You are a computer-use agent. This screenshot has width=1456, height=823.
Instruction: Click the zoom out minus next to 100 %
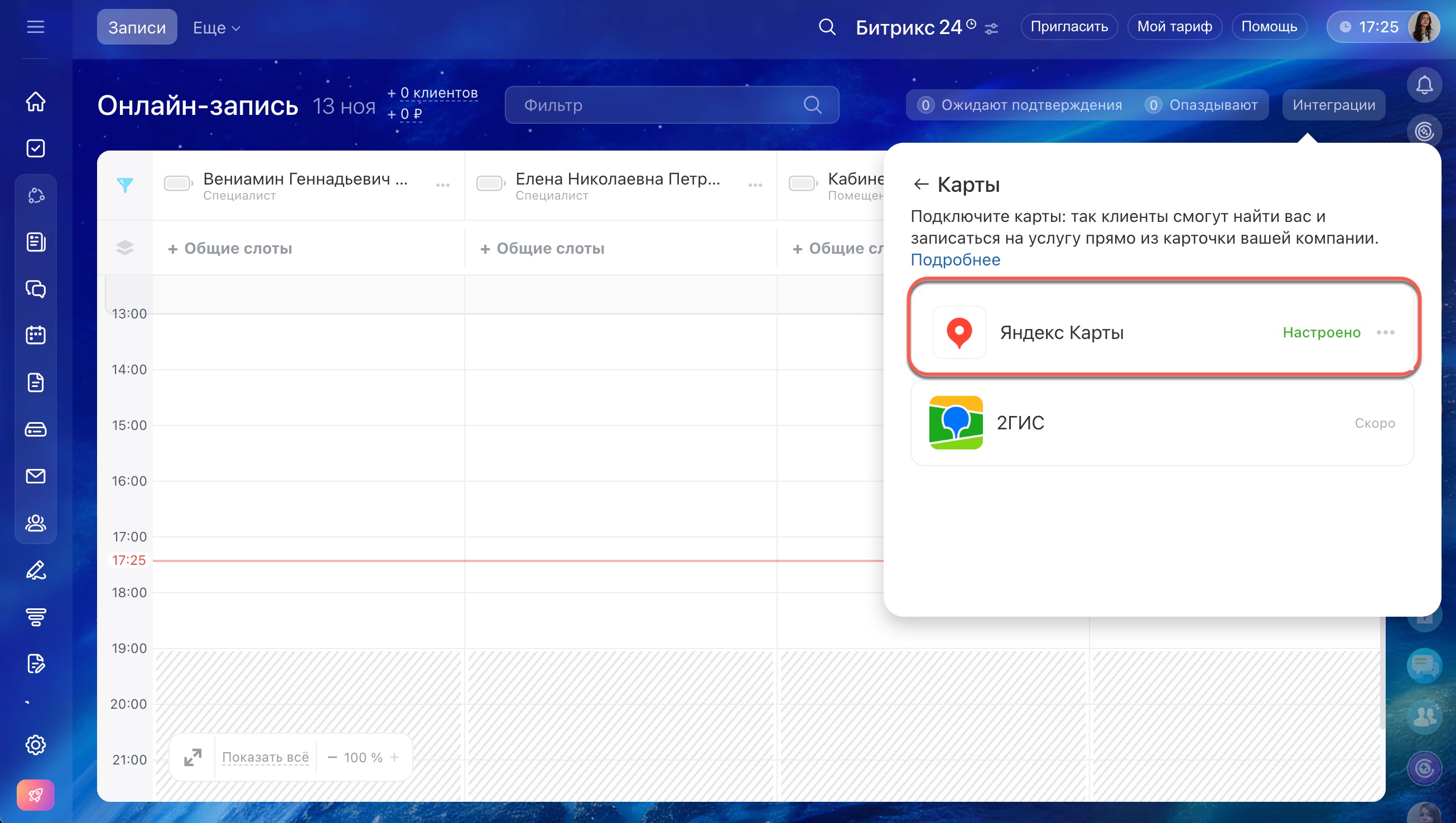click(x=332, y=757)
